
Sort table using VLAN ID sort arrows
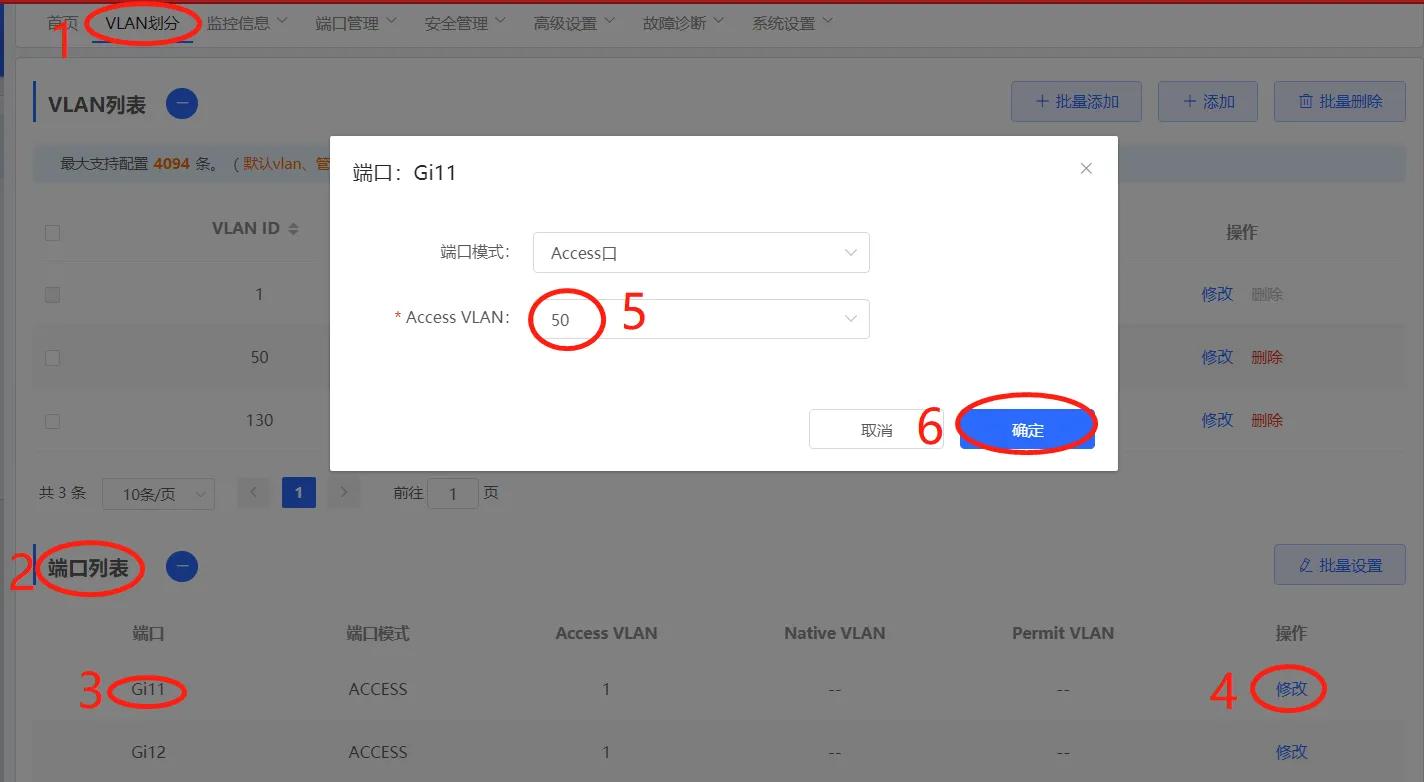[292, 227]
